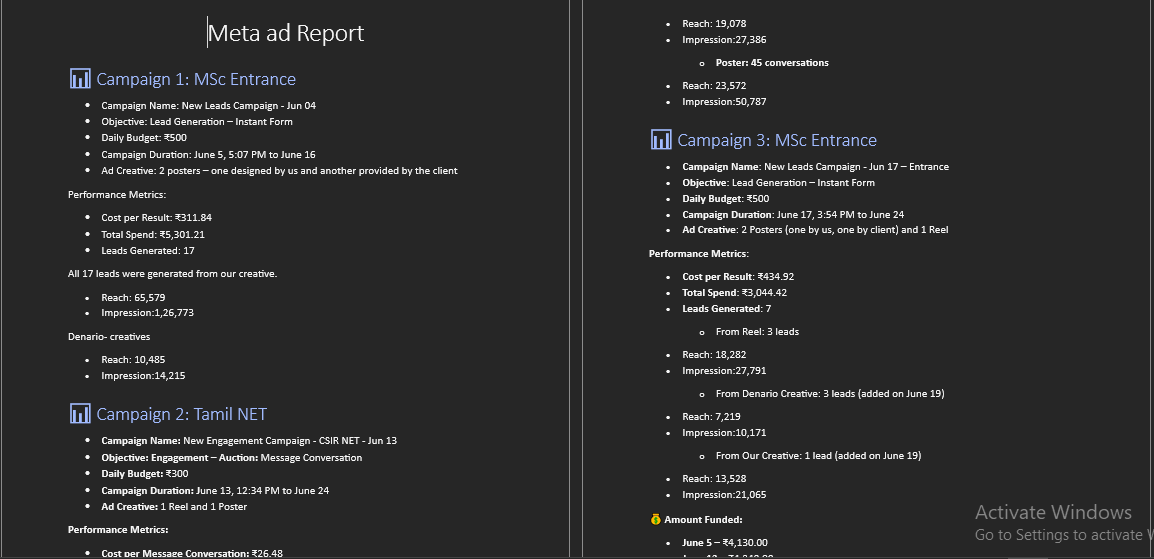Click 'Reach: 19,078'
The width and height of the screenshot is (1154, 559).
(714, 24)
